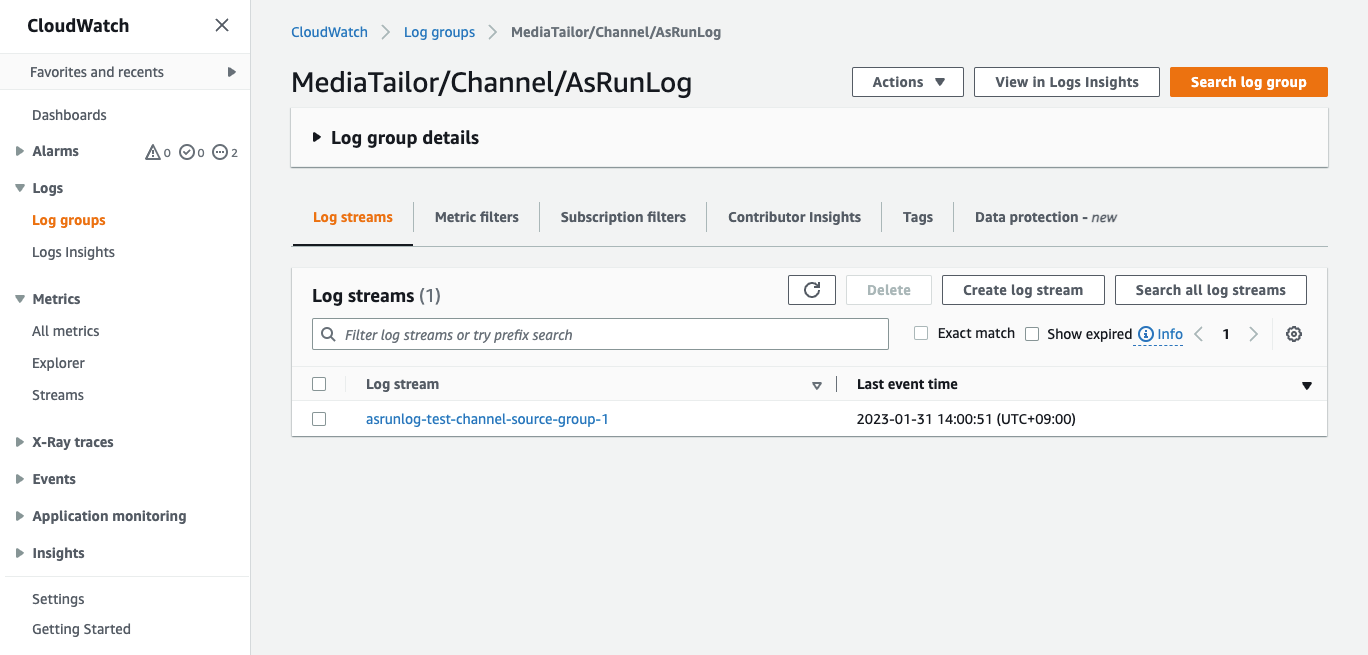
Task: Open Data protection tab
Action: pyautogui.click(x=1046, y=217)
